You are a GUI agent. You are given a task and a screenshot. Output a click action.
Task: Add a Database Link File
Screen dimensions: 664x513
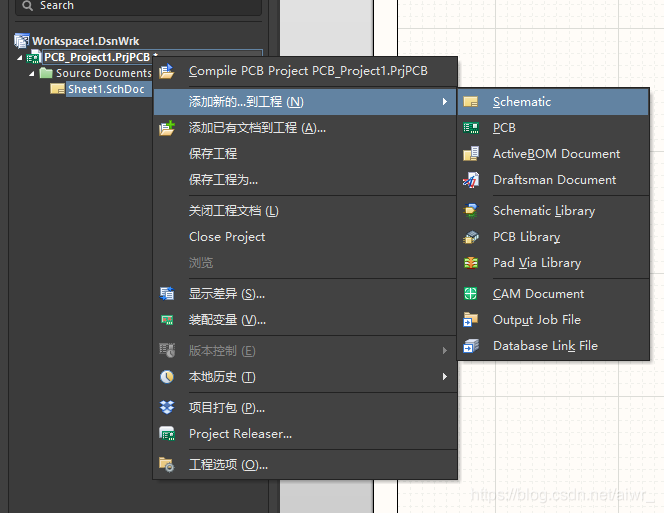[553, 346]
